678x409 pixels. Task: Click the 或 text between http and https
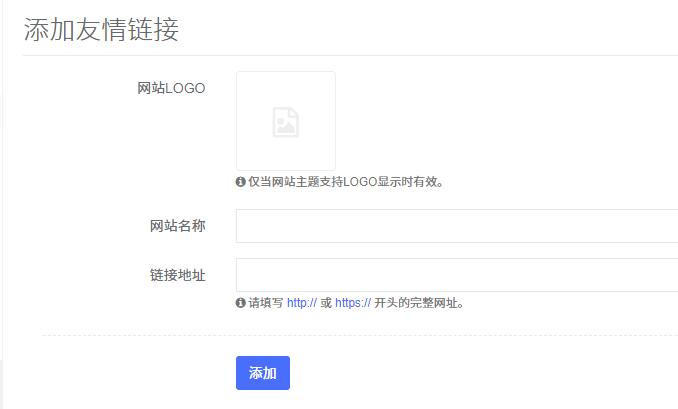(326, 303)
